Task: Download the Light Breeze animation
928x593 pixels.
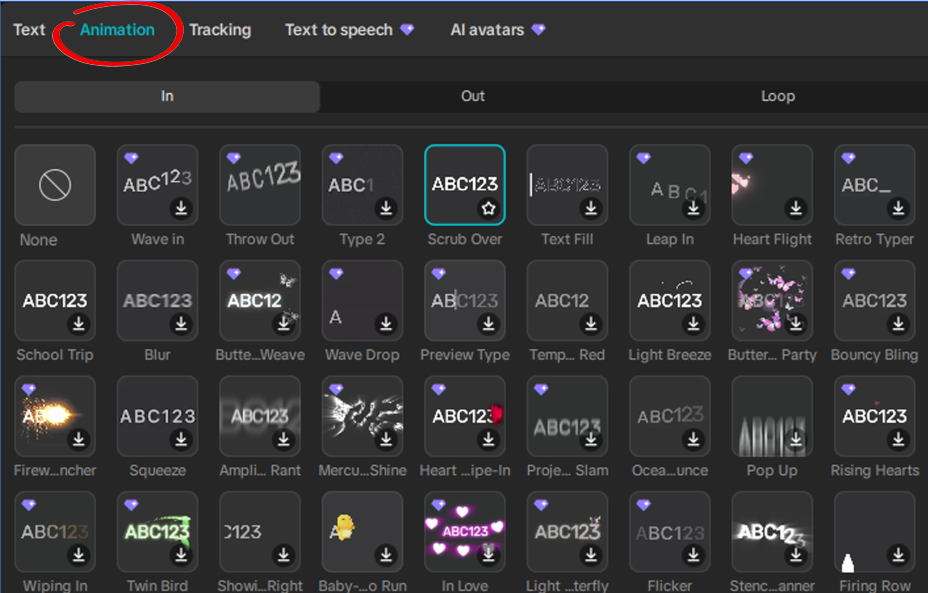Action: click(693, 324)
